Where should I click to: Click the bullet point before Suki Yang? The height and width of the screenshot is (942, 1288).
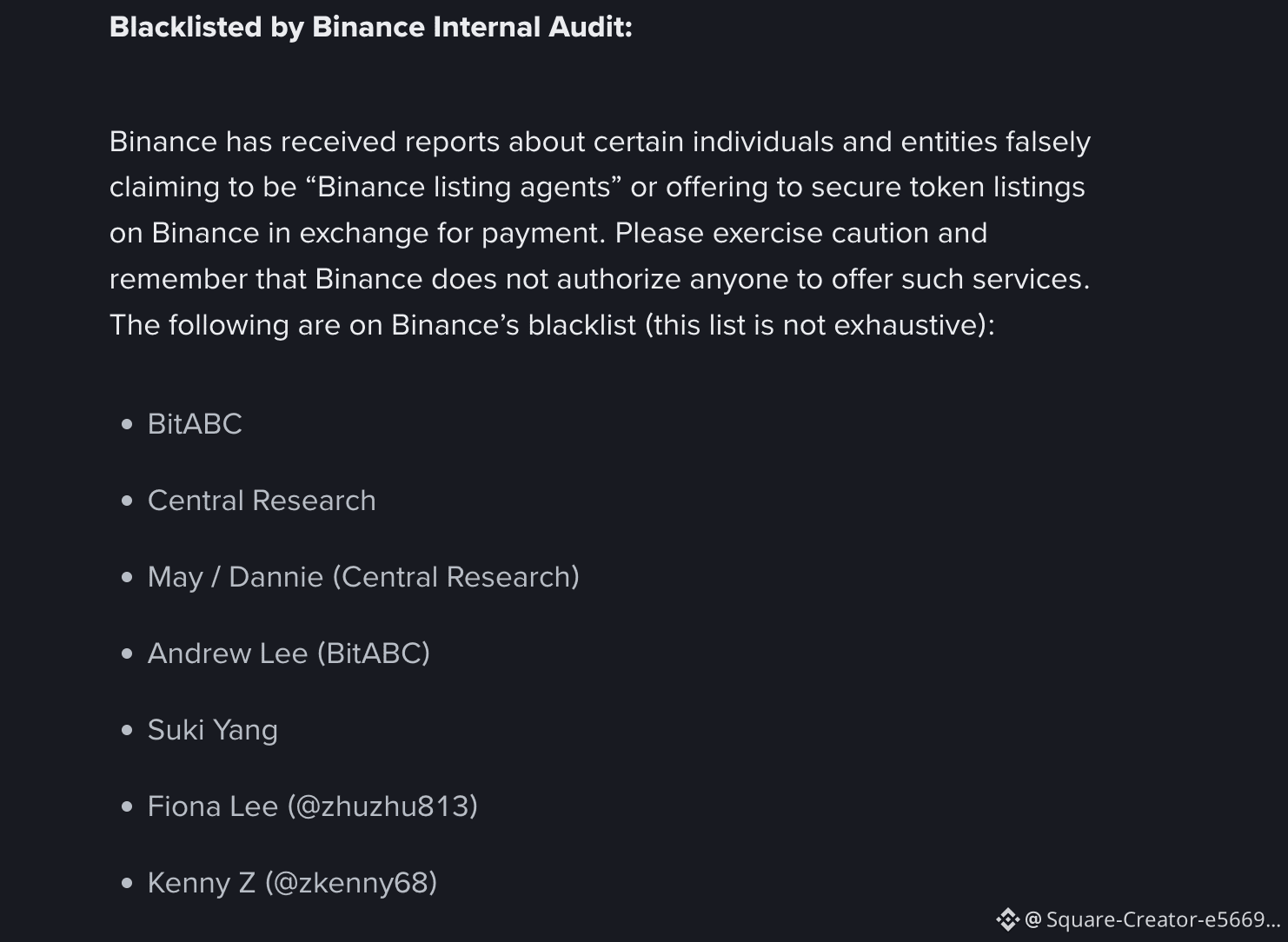tap(128, 730)
